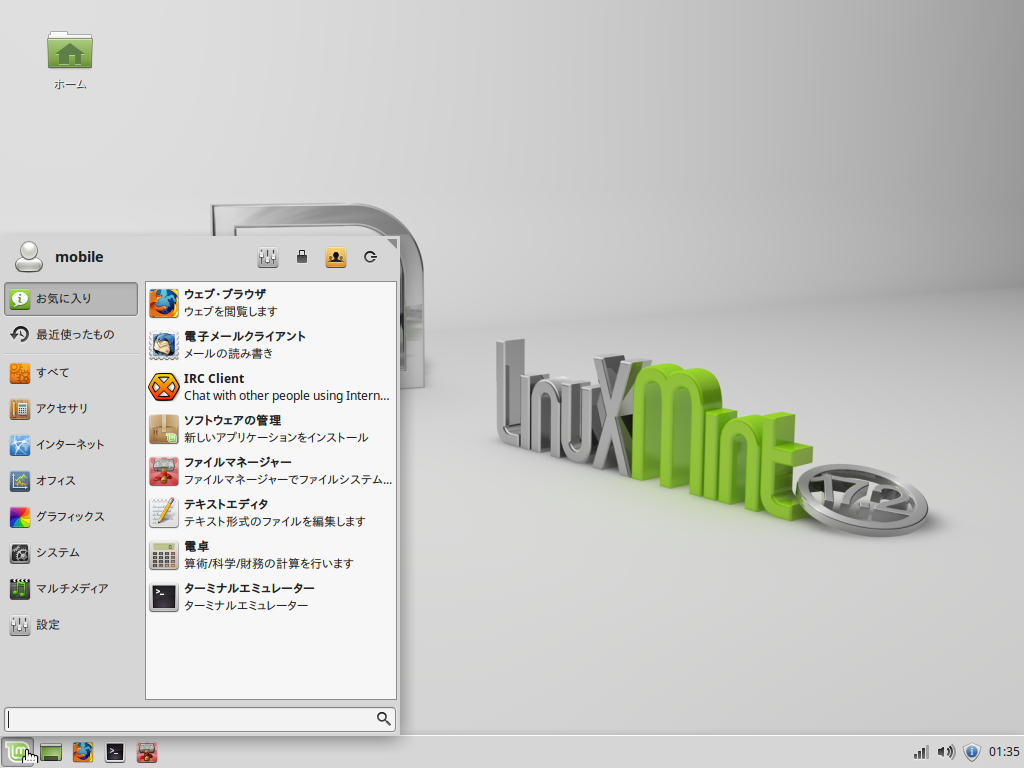The width and height of the screenshot is (1024, 768).
Task: Click the mobile user avatar icon
Action: click(29, 257)
